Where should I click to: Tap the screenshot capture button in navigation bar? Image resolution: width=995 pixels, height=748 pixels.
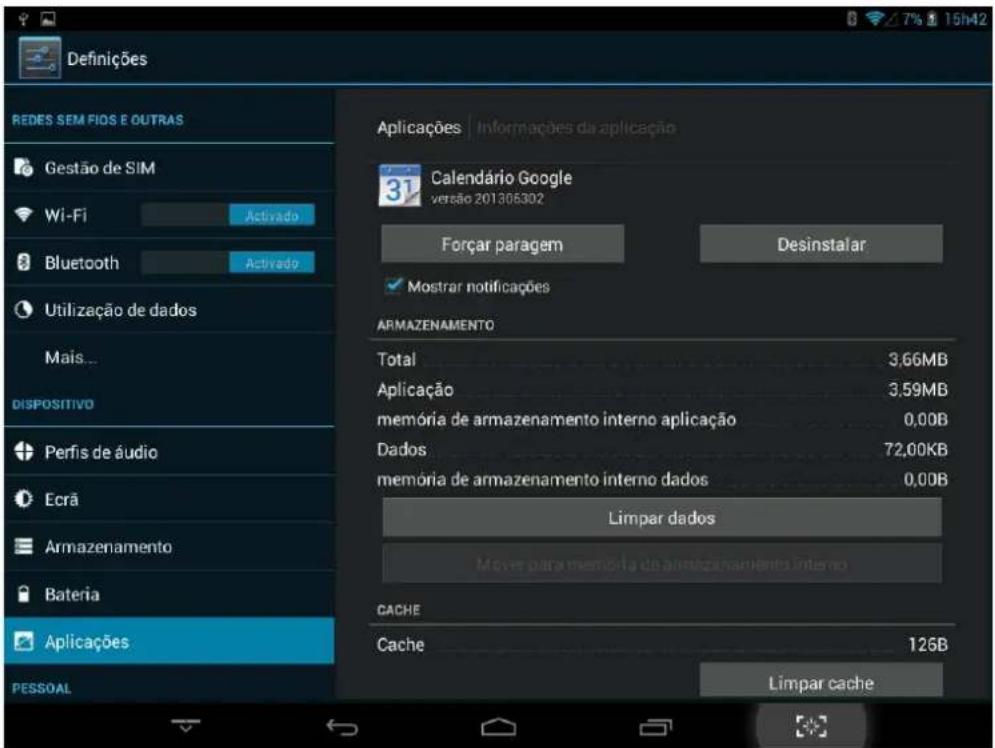click(x=812, y=726)
